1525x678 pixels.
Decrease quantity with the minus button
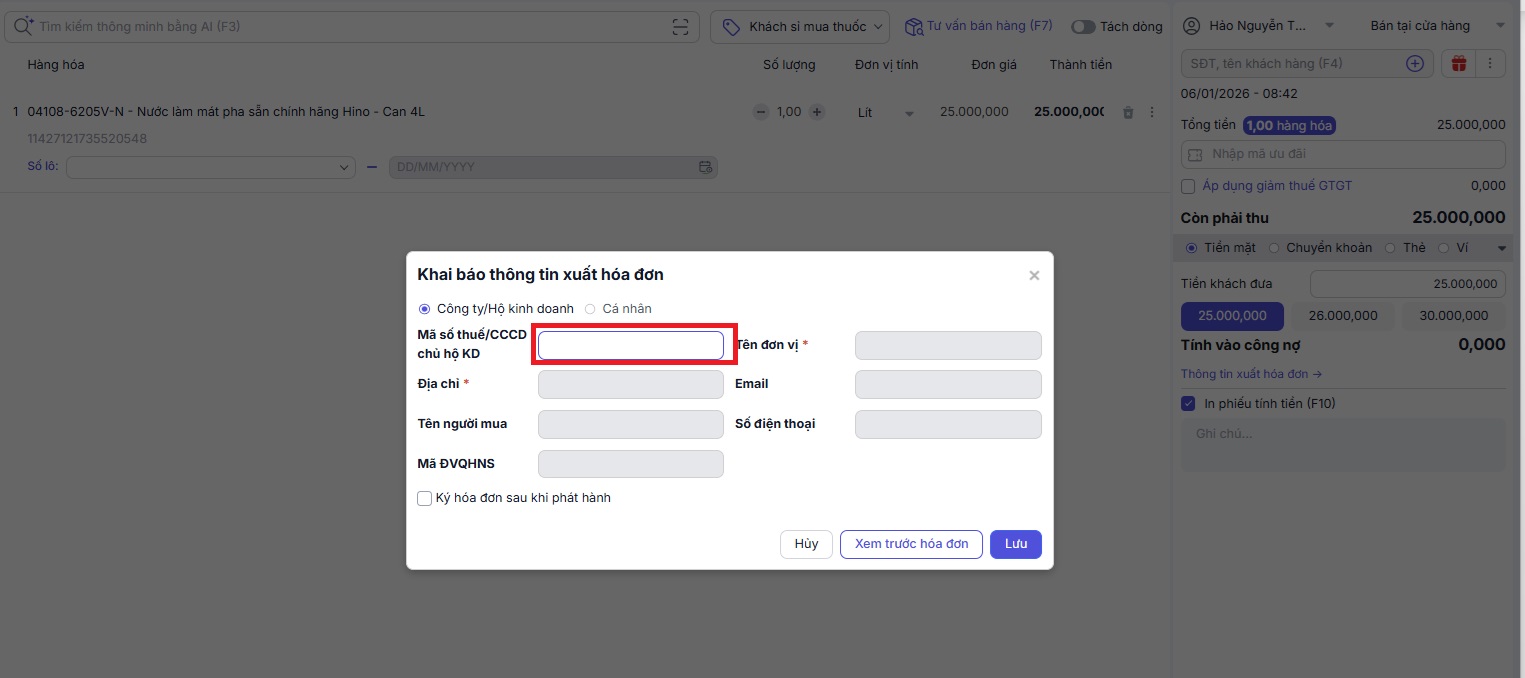(761, 112)
